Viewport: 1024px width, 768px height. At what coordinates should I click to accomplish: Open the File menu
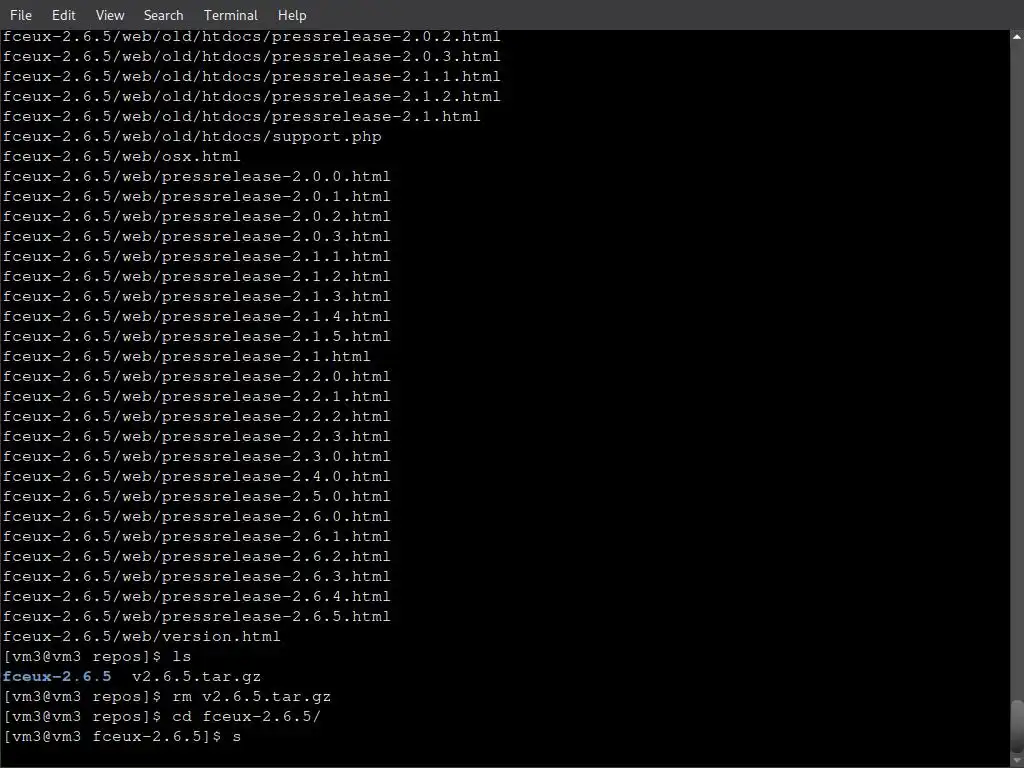[x=21, y=15]
